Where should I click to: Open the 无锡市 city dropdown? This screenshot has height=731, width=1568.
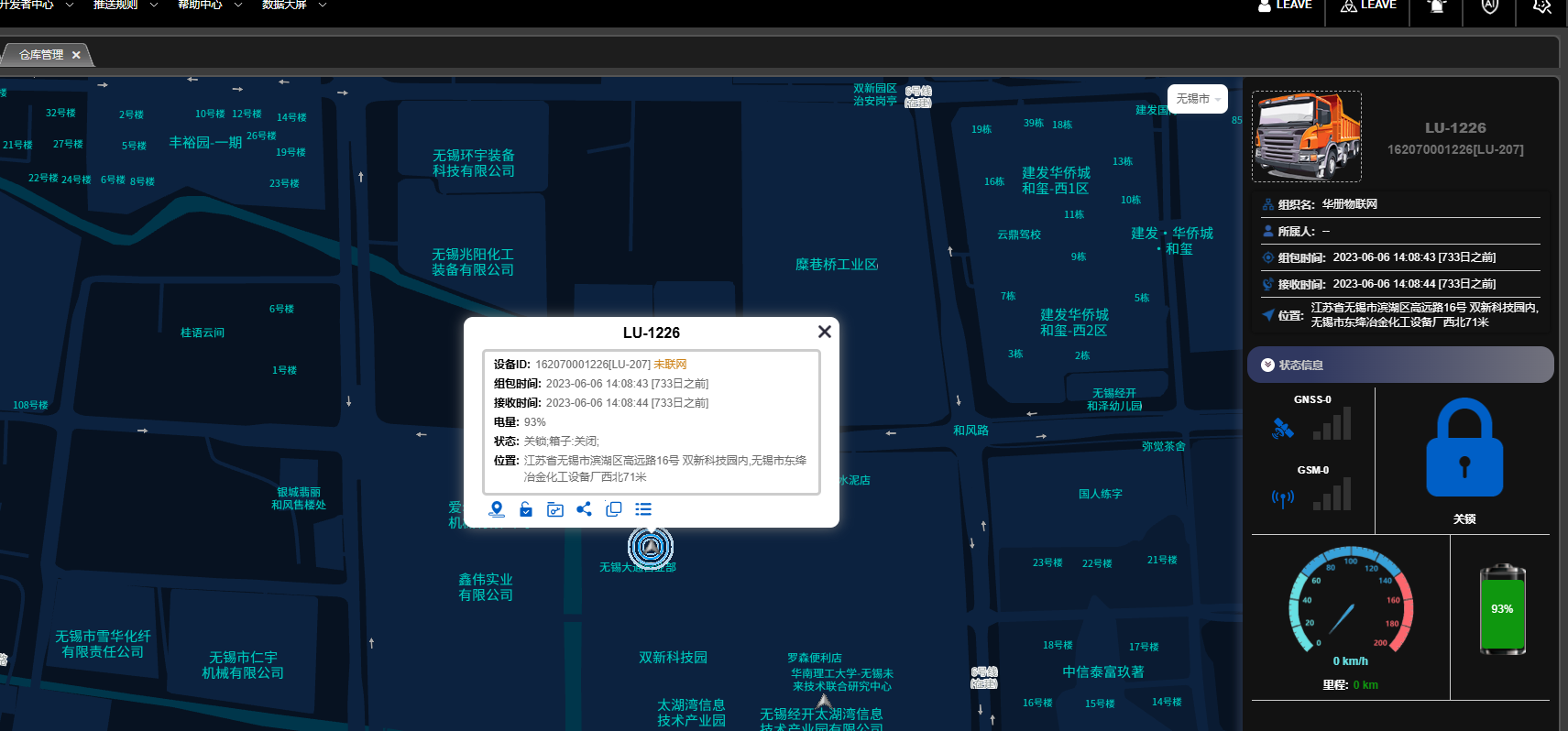(x=1198, y=99)
